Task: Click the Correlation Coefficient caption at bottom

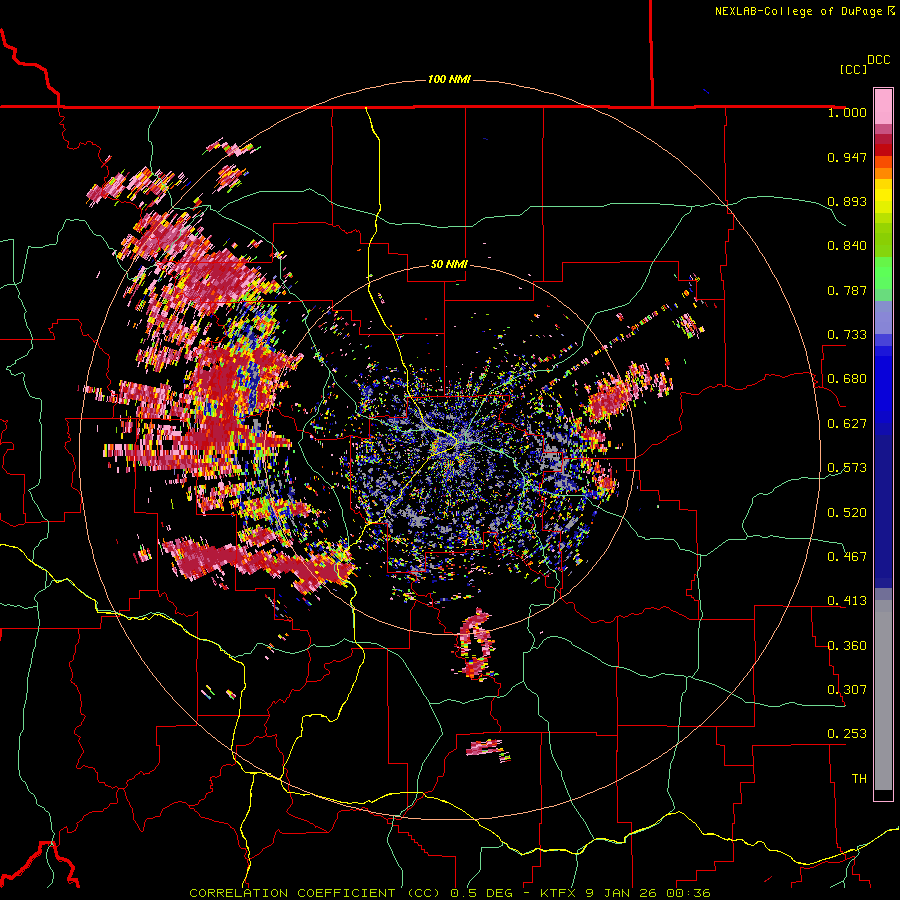Action: tap(450, 893)
